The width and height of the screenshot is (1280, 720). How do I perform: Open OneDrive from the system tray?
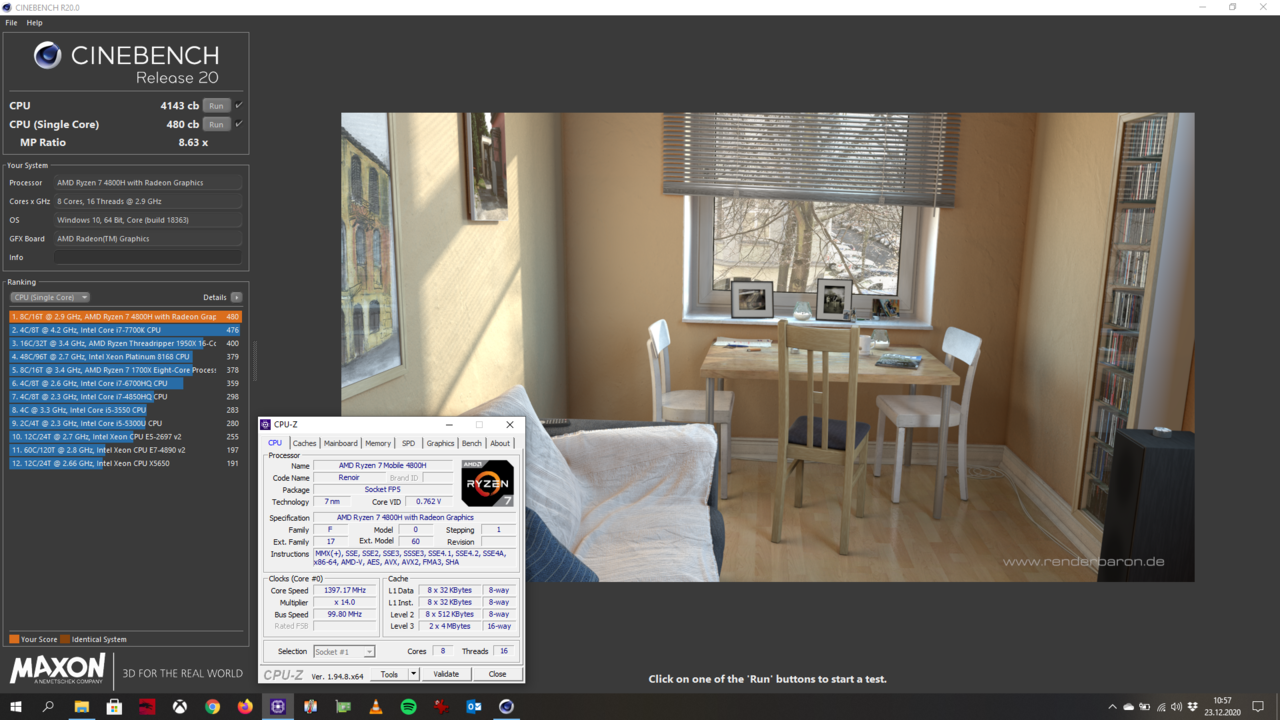1128,707
